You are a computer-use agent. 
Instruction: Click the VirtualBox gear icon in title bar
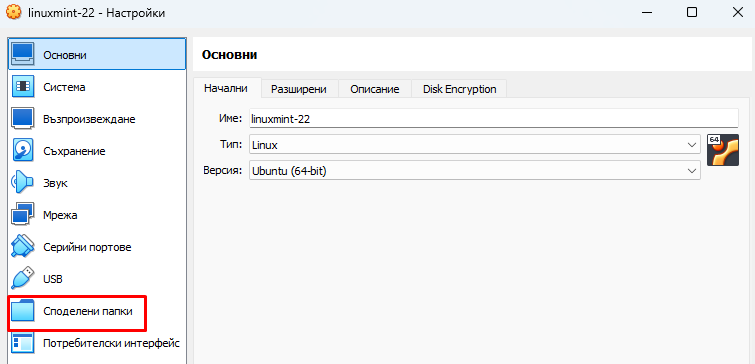[13, 13]
